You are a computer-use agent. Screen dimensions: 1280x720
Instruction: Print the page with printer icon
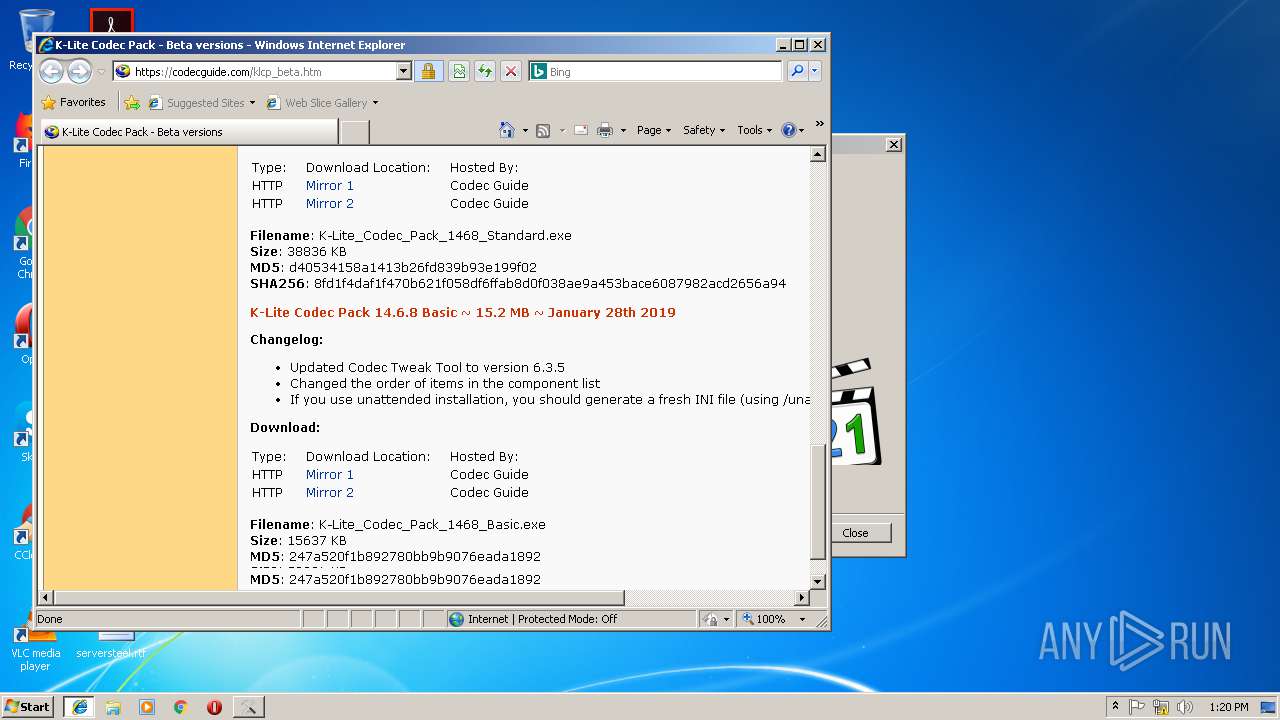[605, 130]
